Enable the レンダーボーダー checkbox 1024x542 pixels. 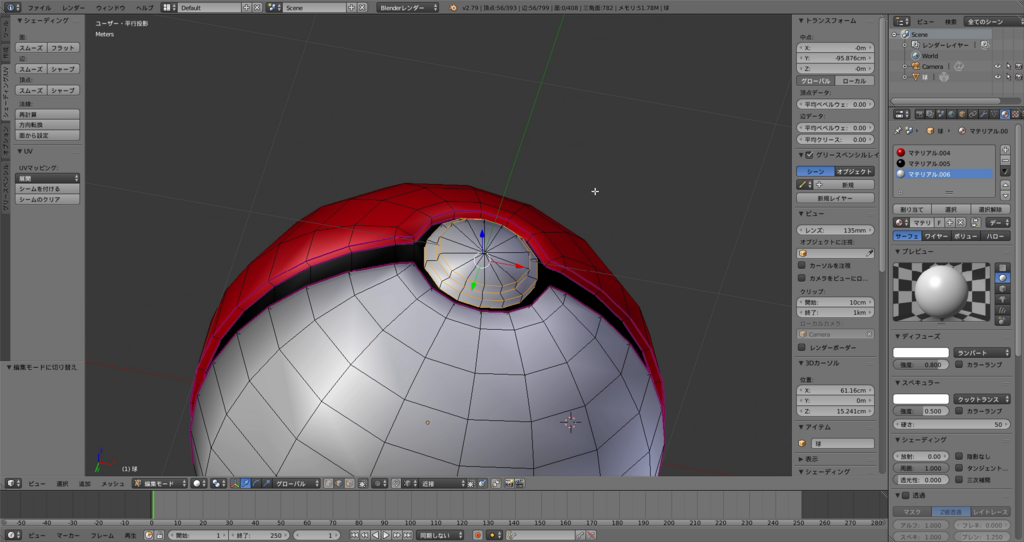click(802, 347)
